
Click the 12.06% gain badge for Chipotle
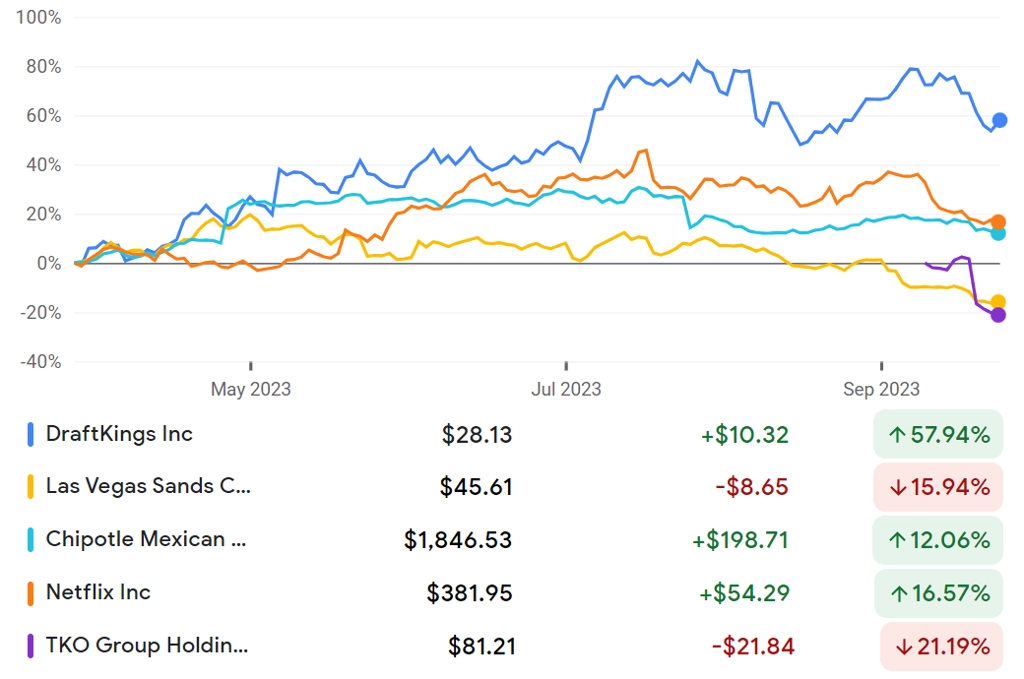click(x=938, y=540)
